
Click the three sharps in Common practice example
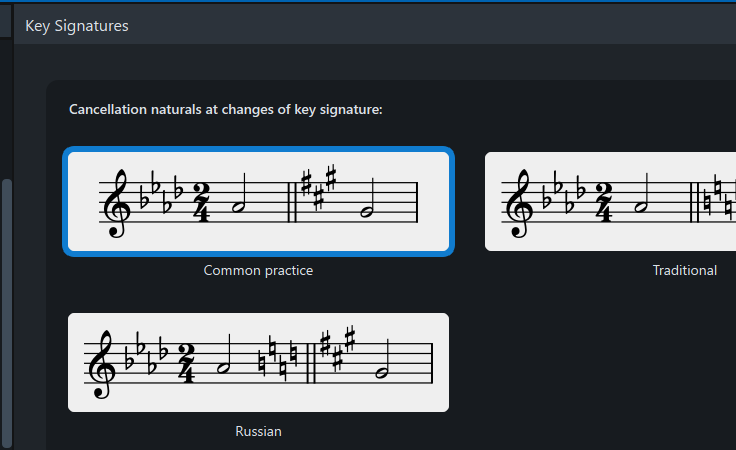(319, 187)
